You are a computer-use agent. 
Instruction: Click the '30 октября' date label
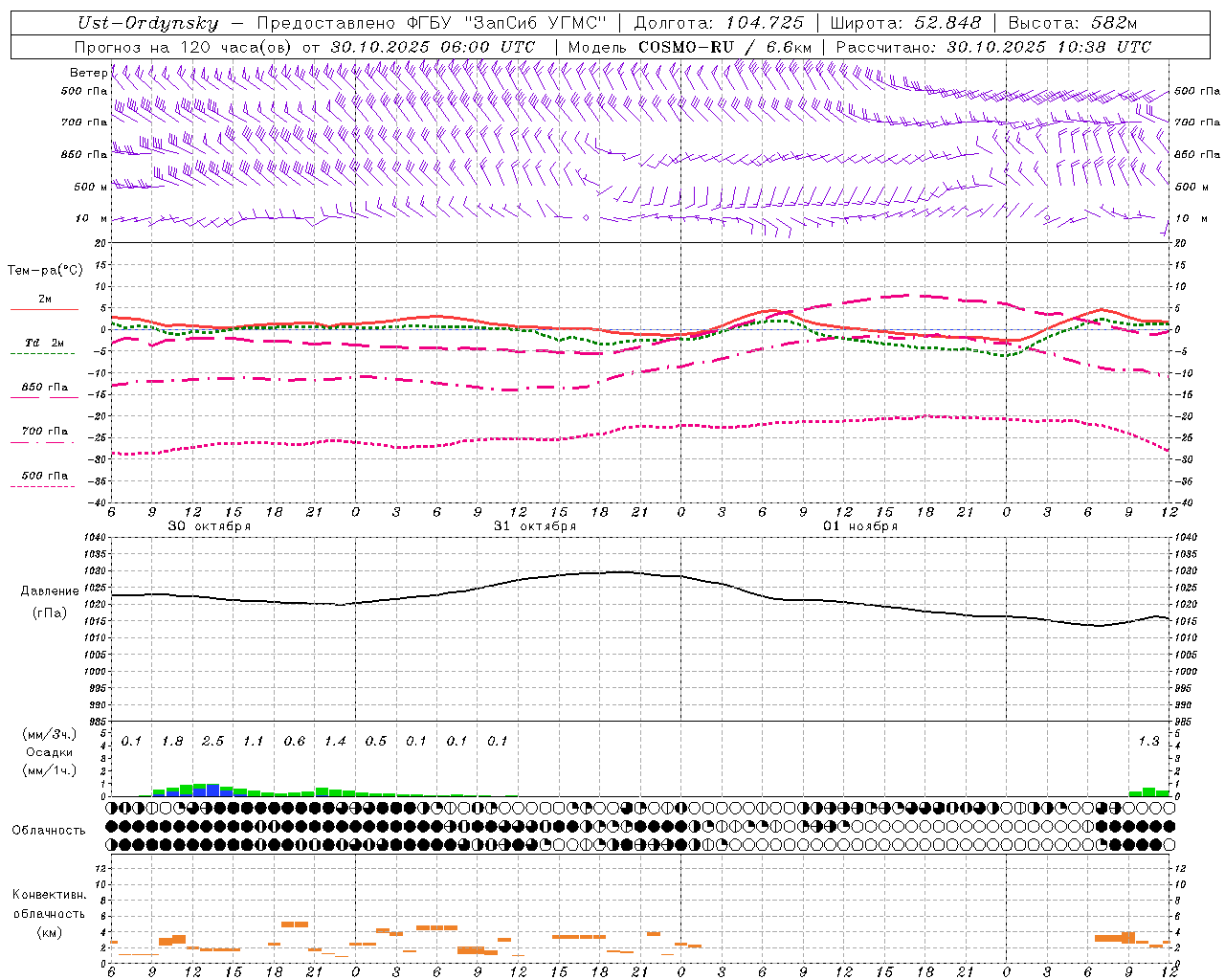pyautogui.click(x=210, y=525)
